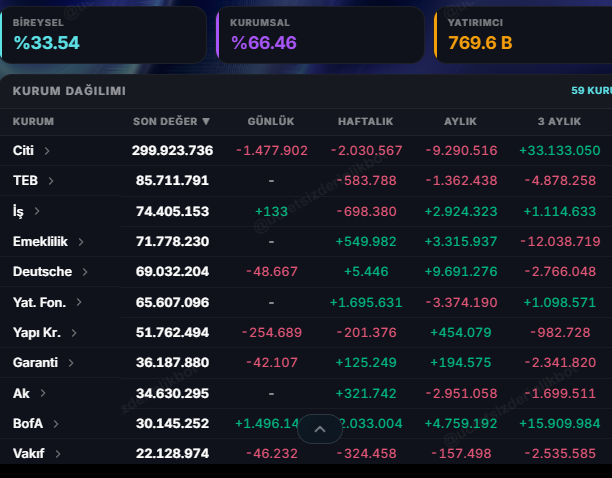The image size is (612, 478).
Task: Click Emeklilik 3-month change -12.038.719
Action: point(560,242)
